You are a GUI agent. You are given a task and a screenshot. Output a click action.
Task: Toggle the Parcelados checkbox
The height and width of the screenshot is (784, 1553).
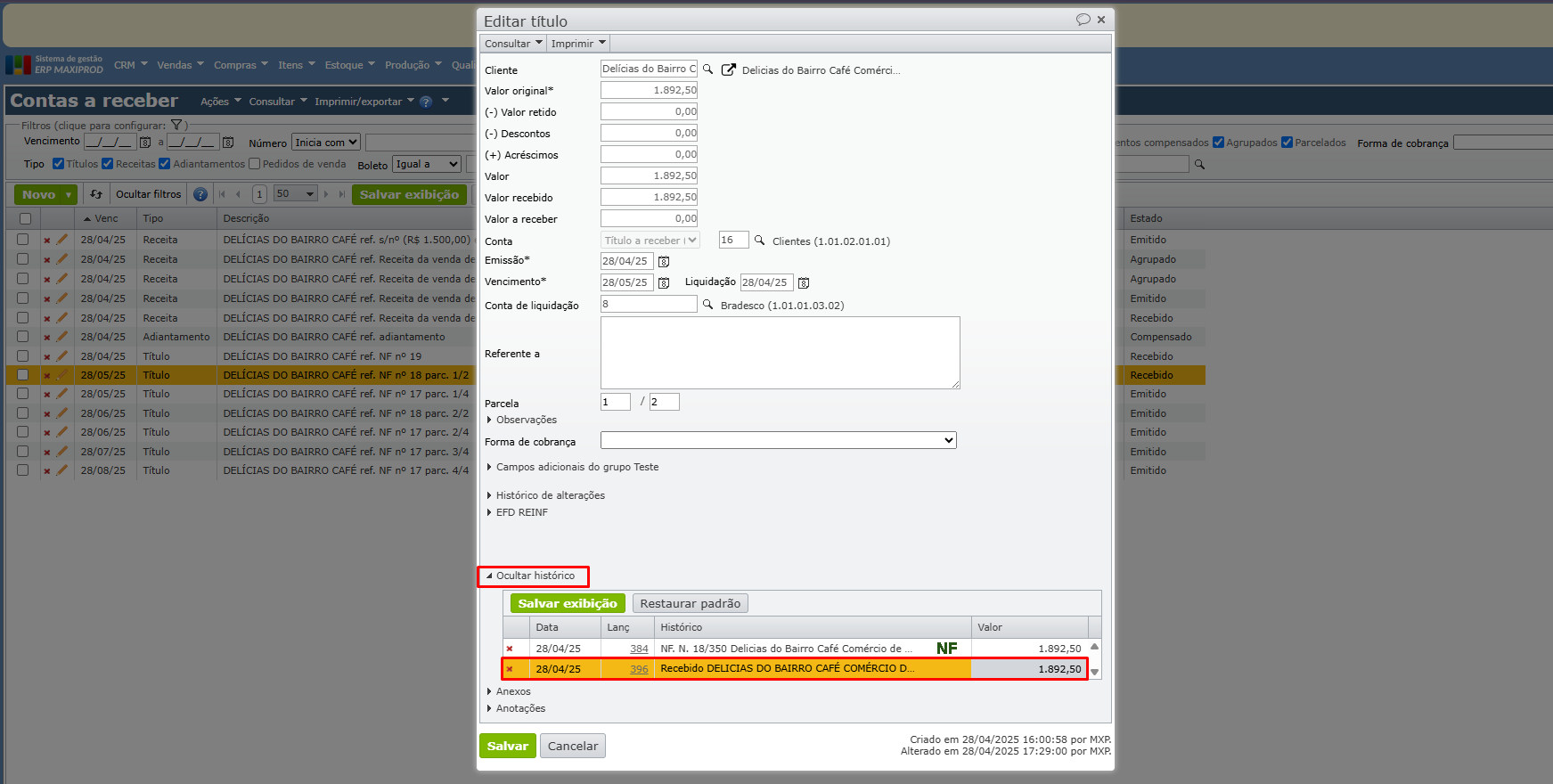pyautogui.click(x=1287, y=143)
